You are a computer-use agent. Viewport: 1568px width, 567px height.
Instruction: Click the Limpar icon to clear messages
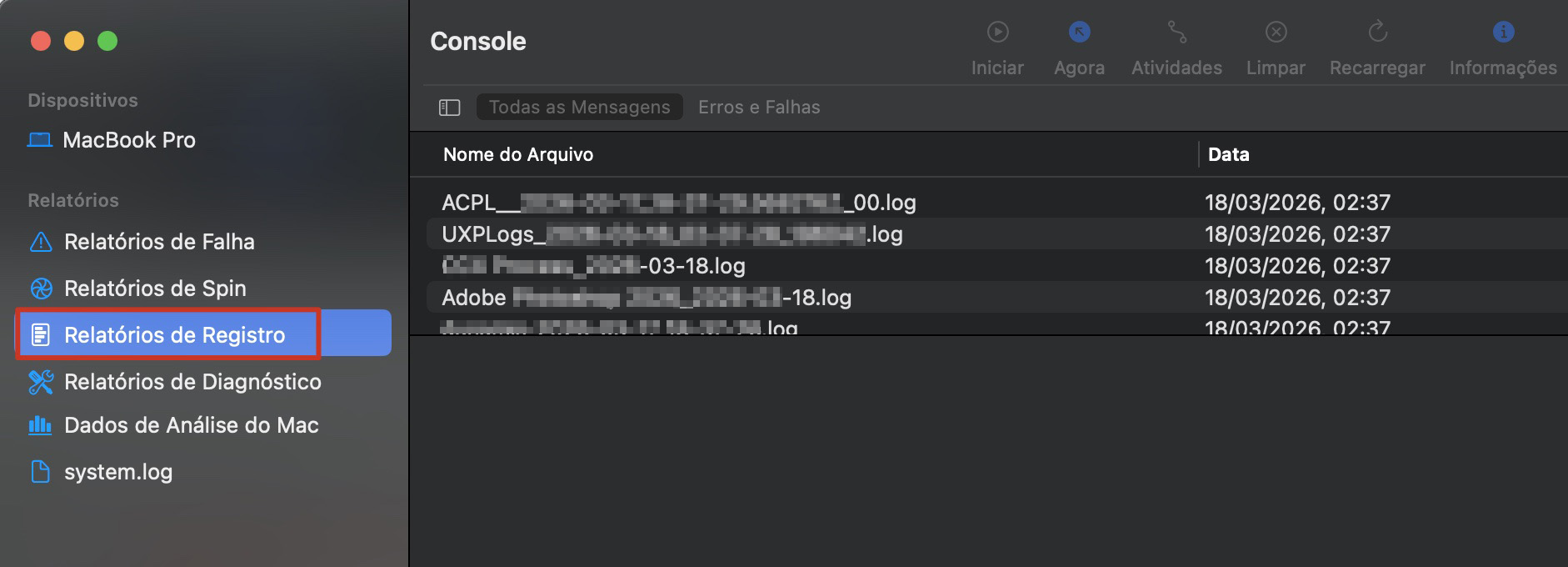(x=1276, y=33)
